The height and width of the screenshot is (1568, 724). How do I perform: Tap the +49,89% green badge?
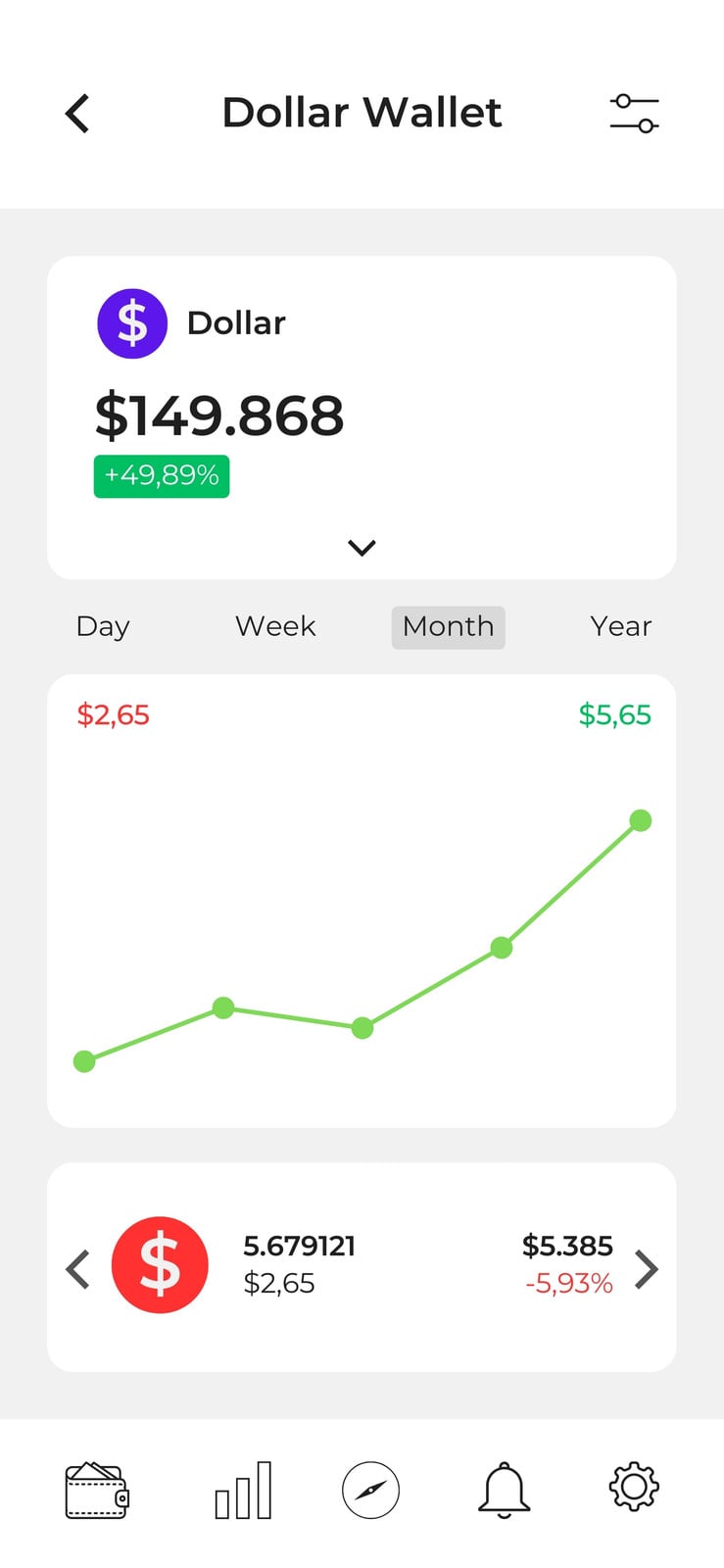click(162, 476)
